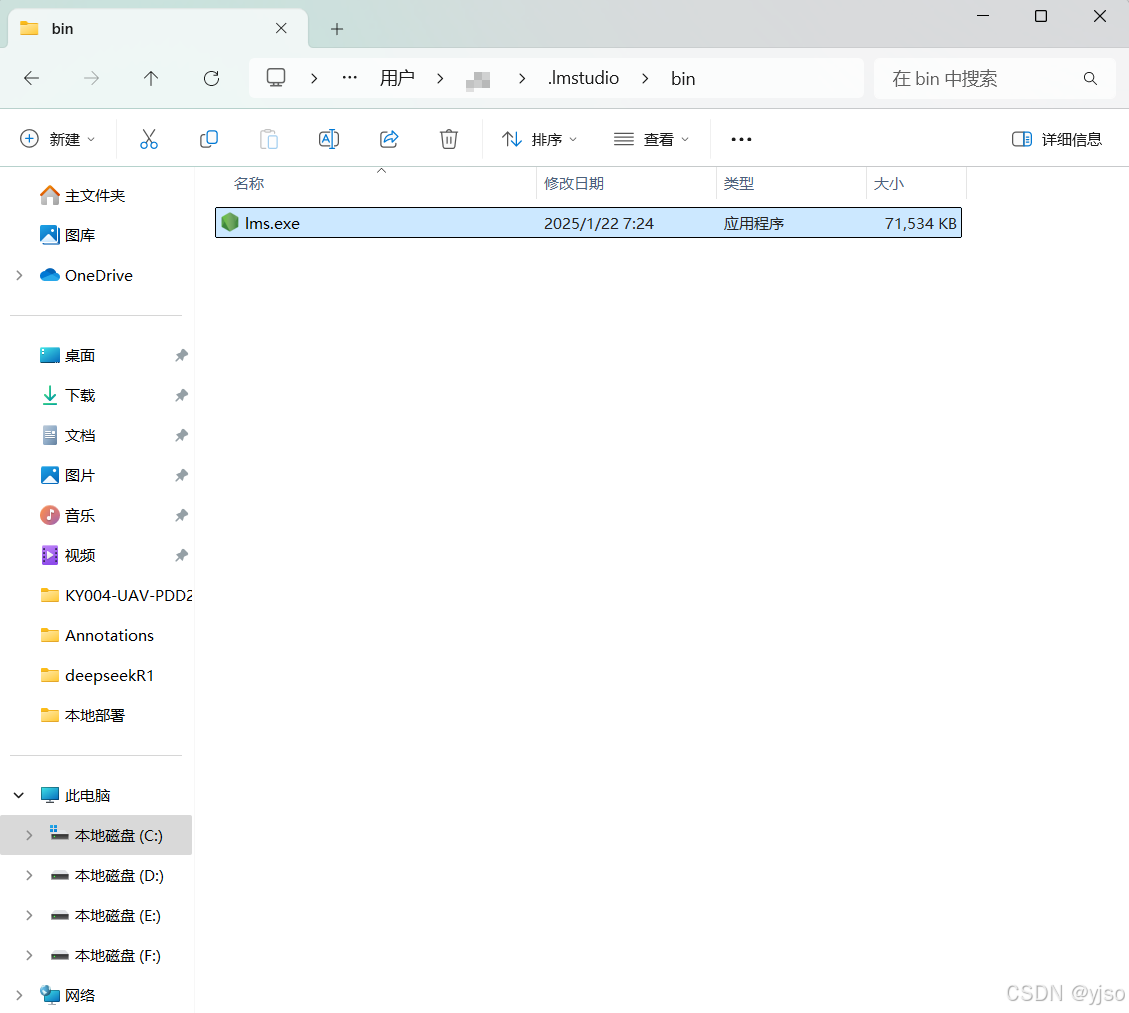This screenshot has width=1129, height=1013.
Task: Click the Copy icon in toolbar
Action: (x=209, y=139)
